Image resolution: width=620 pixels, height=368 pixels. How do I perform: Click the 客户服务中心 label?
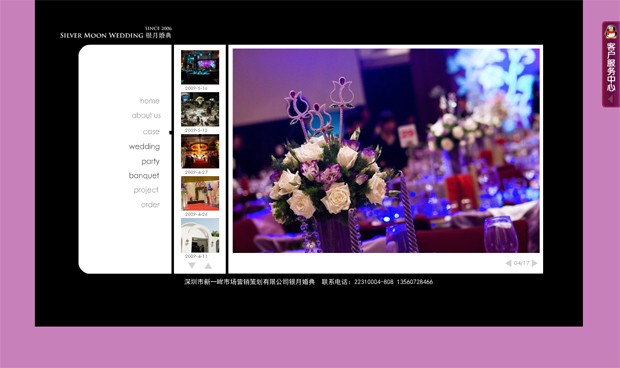(x=611, y=67)
